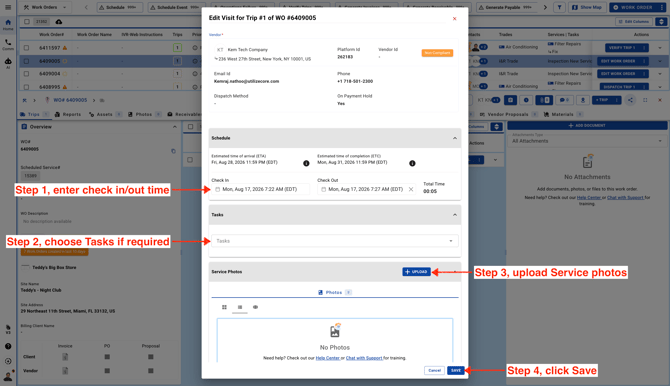Collapse the Tasks section

click(x=455, y=215)
